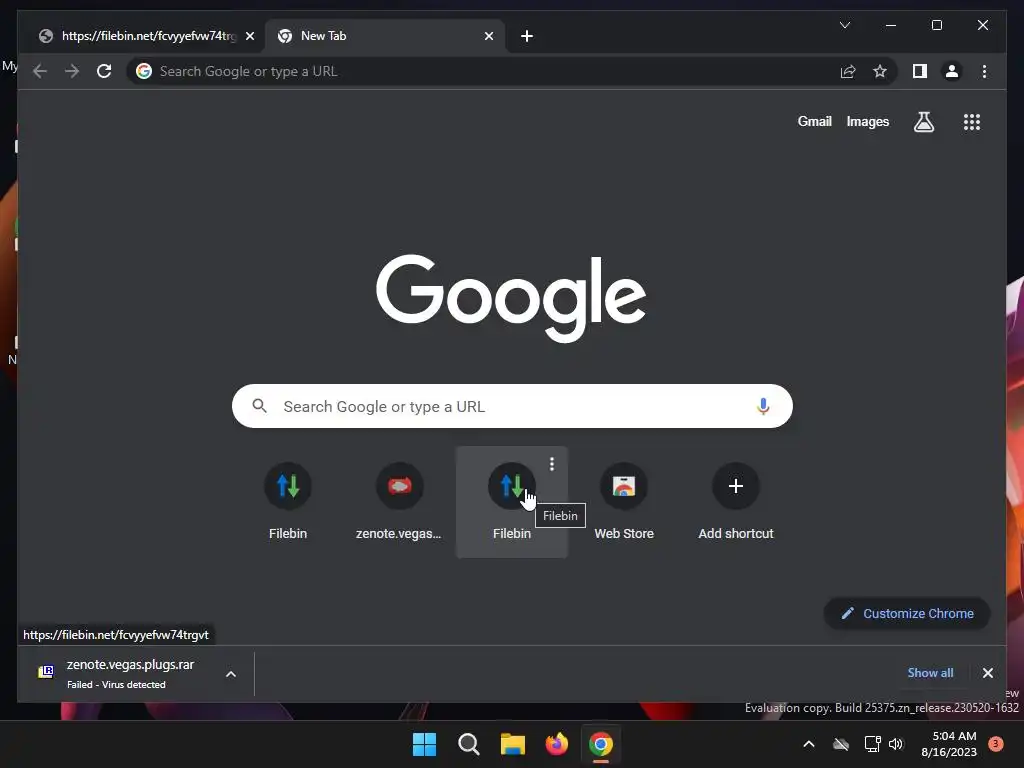Reload the current page
This screenshot has width=1024, height=768.
[x=104, y=71]
